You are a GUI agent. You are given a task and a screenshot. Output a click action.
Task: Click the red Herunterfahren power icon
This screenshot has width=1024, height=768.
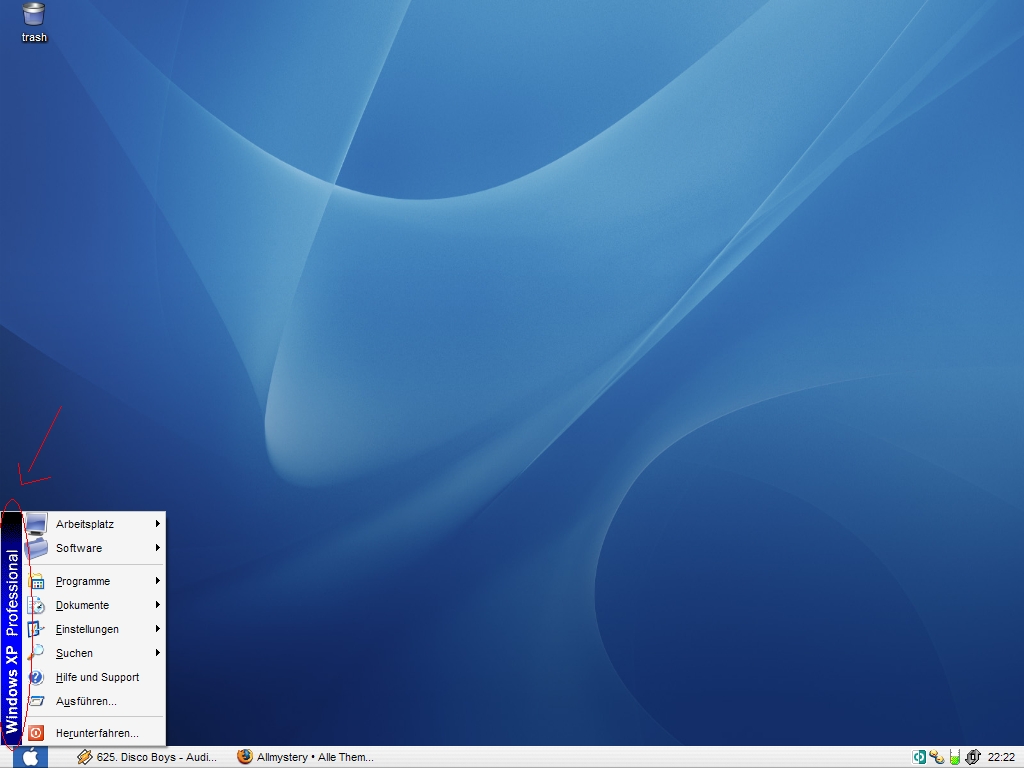pos(37,733)
